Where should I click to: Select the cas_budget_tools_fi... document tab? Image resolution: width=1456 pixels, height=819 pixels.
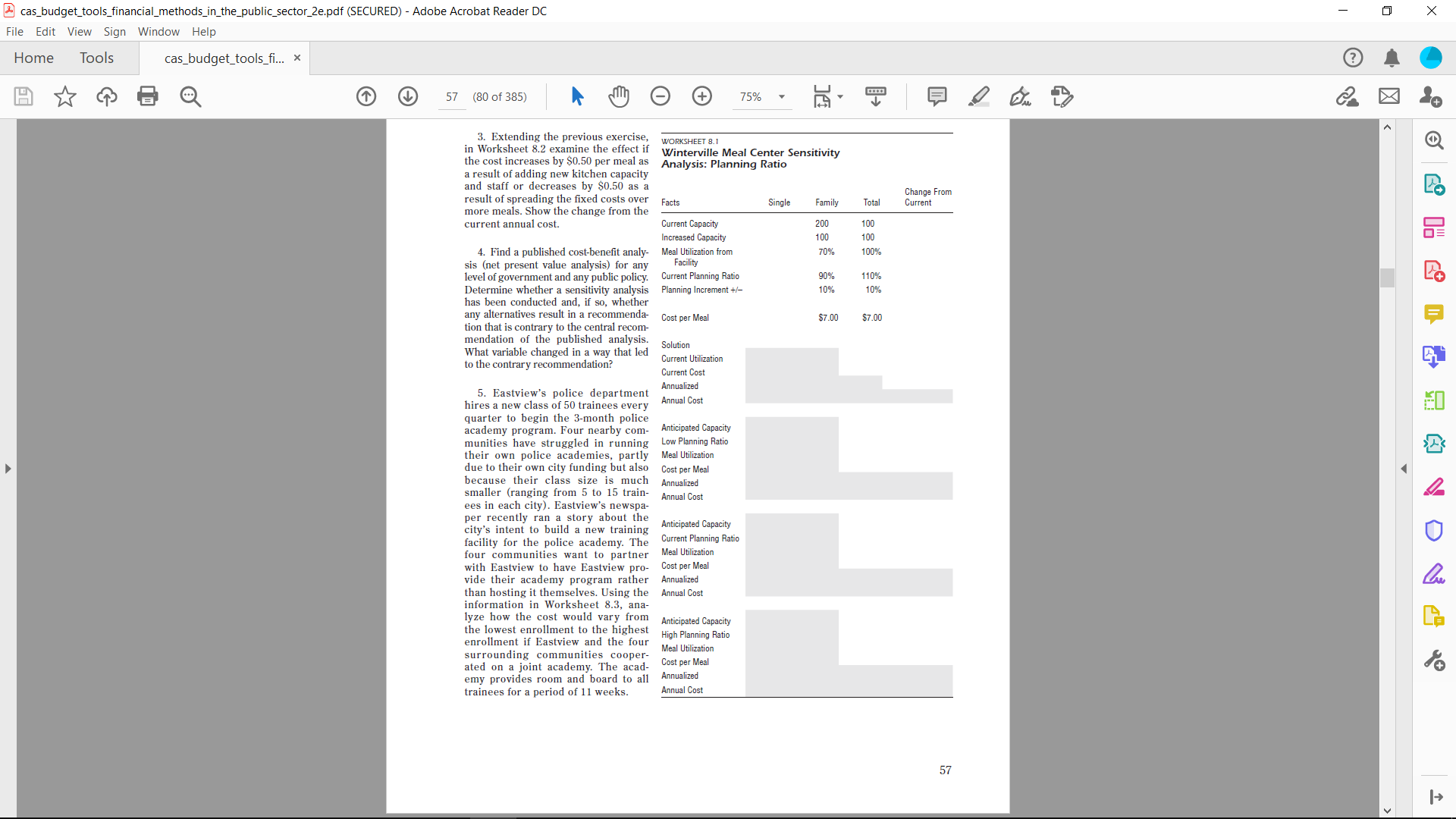[224, 58]
